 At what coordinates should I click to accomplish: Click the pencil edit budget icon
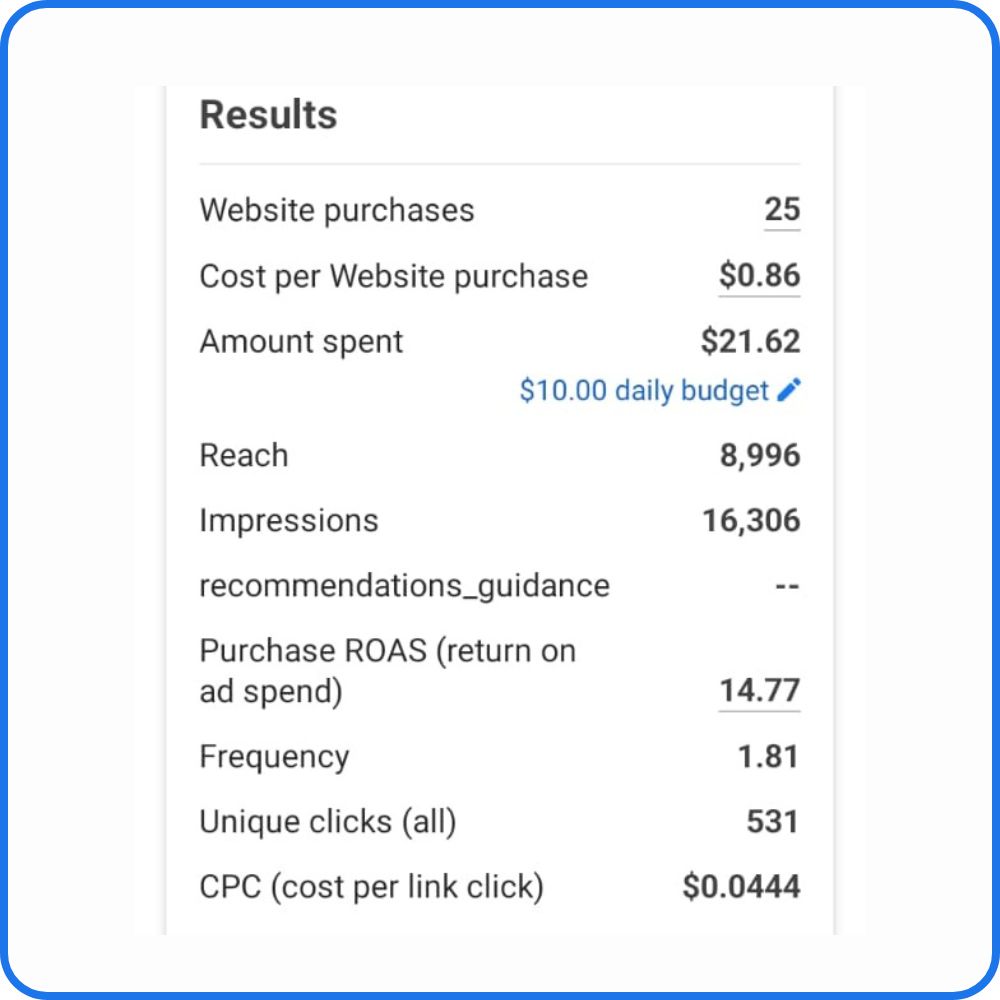789,390
